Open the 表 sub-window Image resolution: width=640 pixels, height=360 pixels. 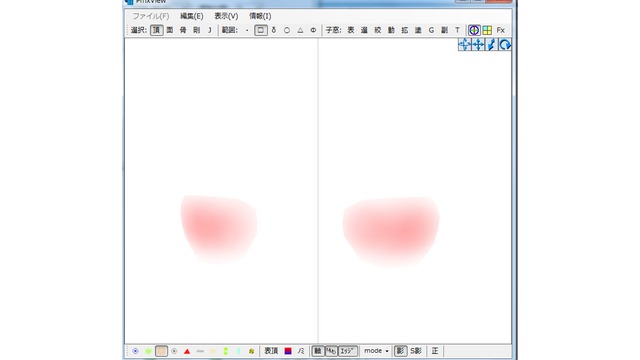point(351,30)
